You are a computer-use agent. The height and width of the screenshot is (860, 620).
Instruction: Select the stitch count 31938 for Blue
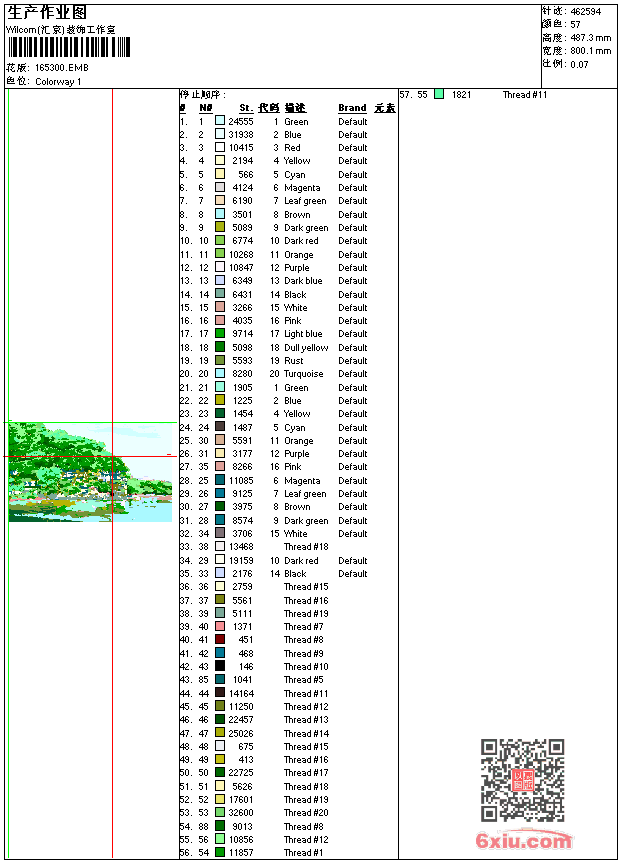pyautogui.click(x=241, y=134)
